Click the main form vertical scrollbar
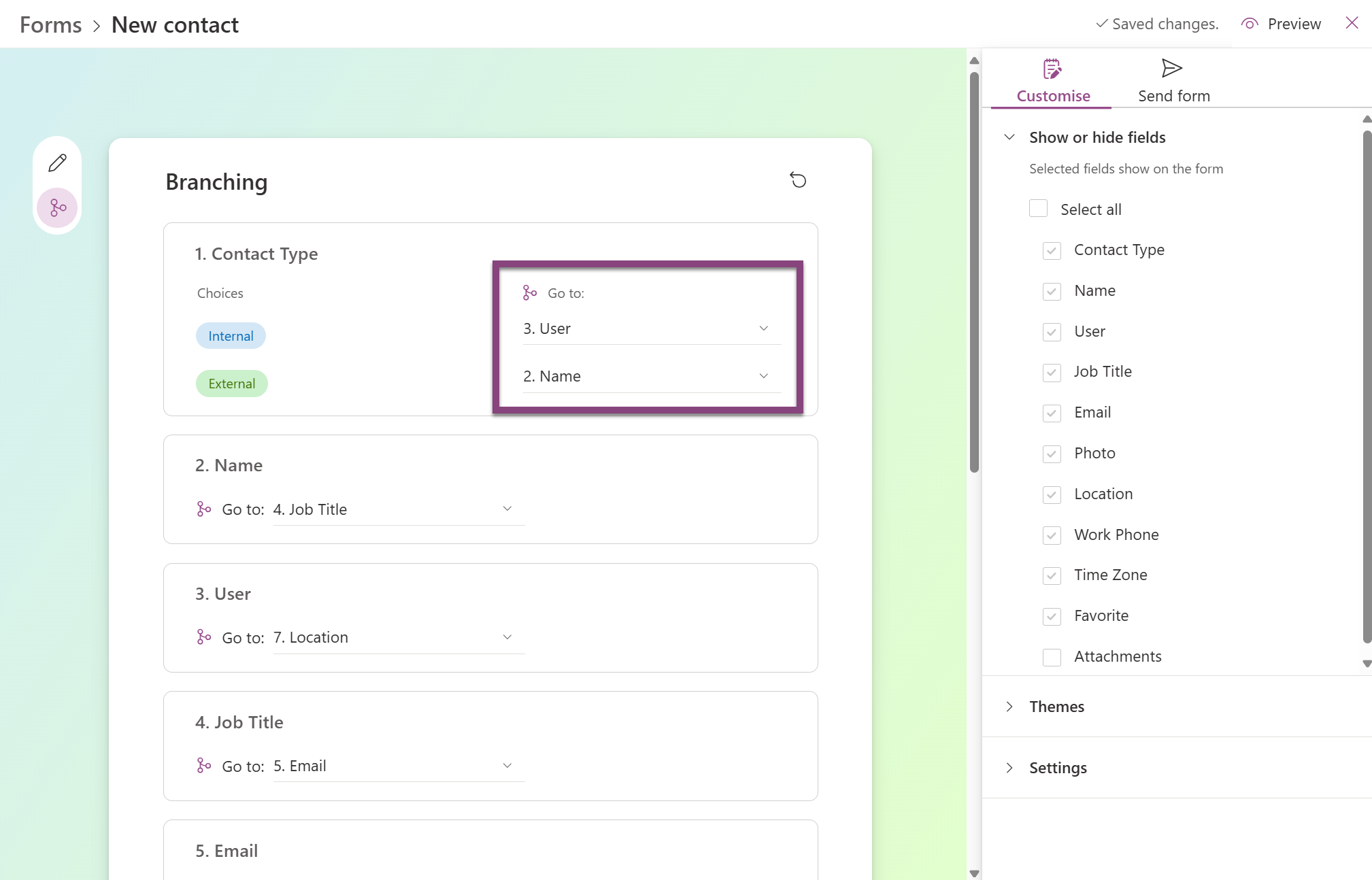The height and width of the screenshot is (880, 1372). (x=974, y=272)
